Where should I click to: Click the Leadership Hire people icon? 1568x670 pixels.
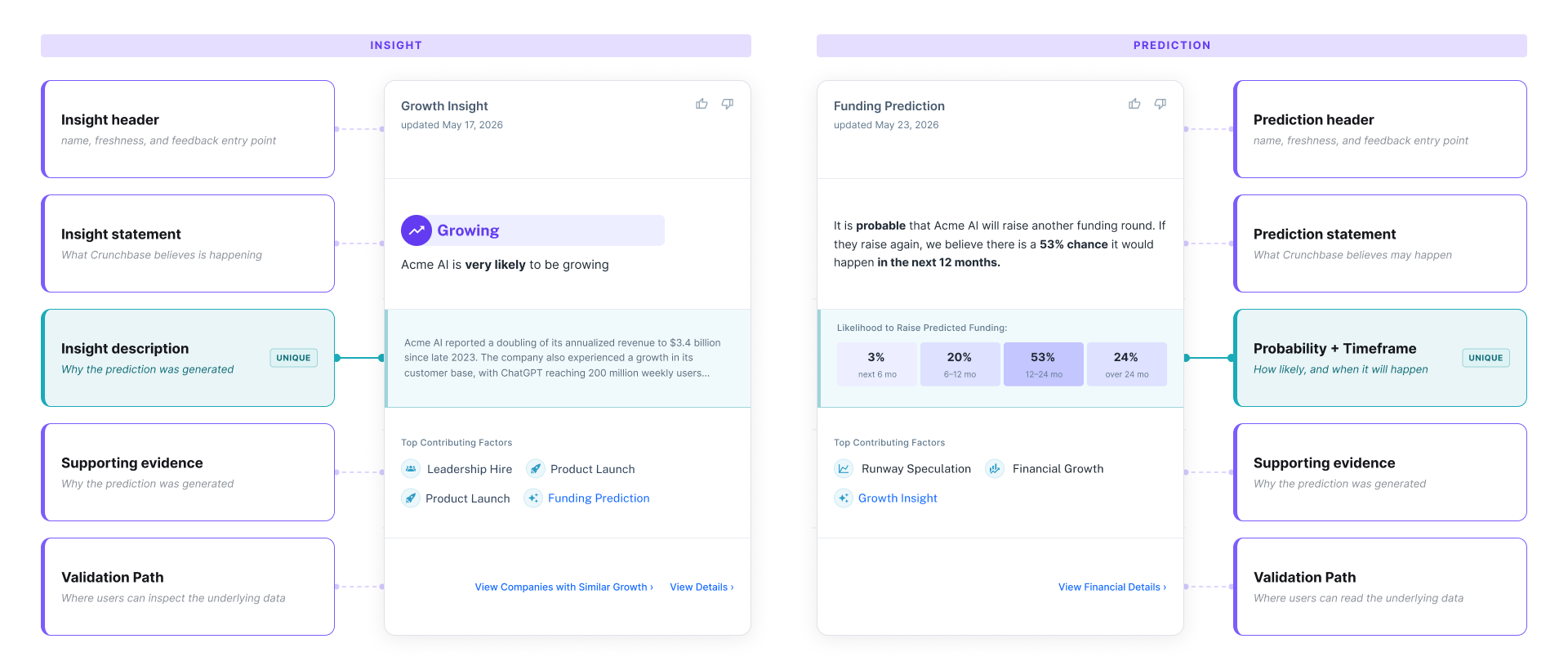pos(411,468)
